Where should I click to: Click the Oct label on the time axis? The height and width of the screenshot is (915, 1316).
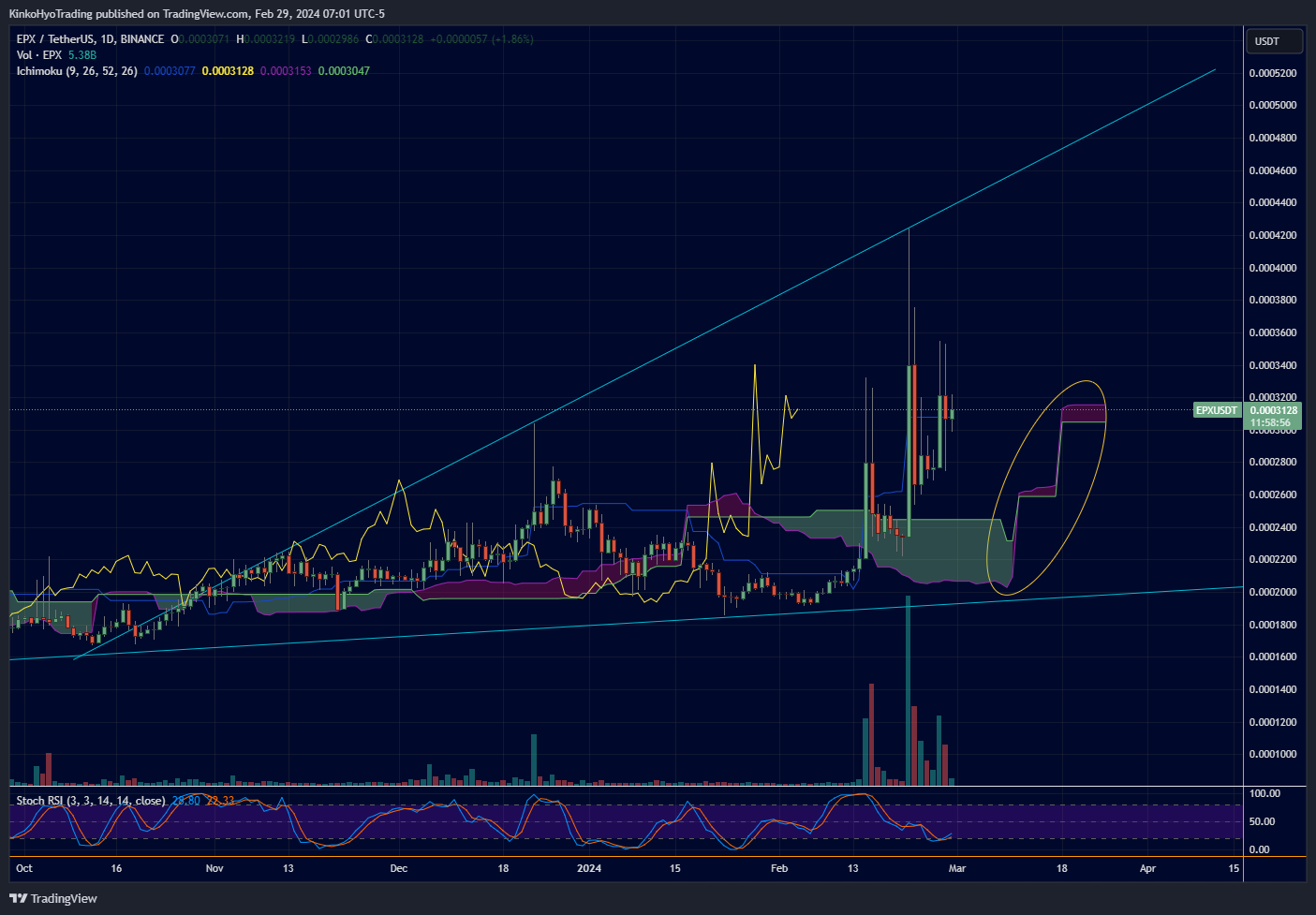point(24,868)
